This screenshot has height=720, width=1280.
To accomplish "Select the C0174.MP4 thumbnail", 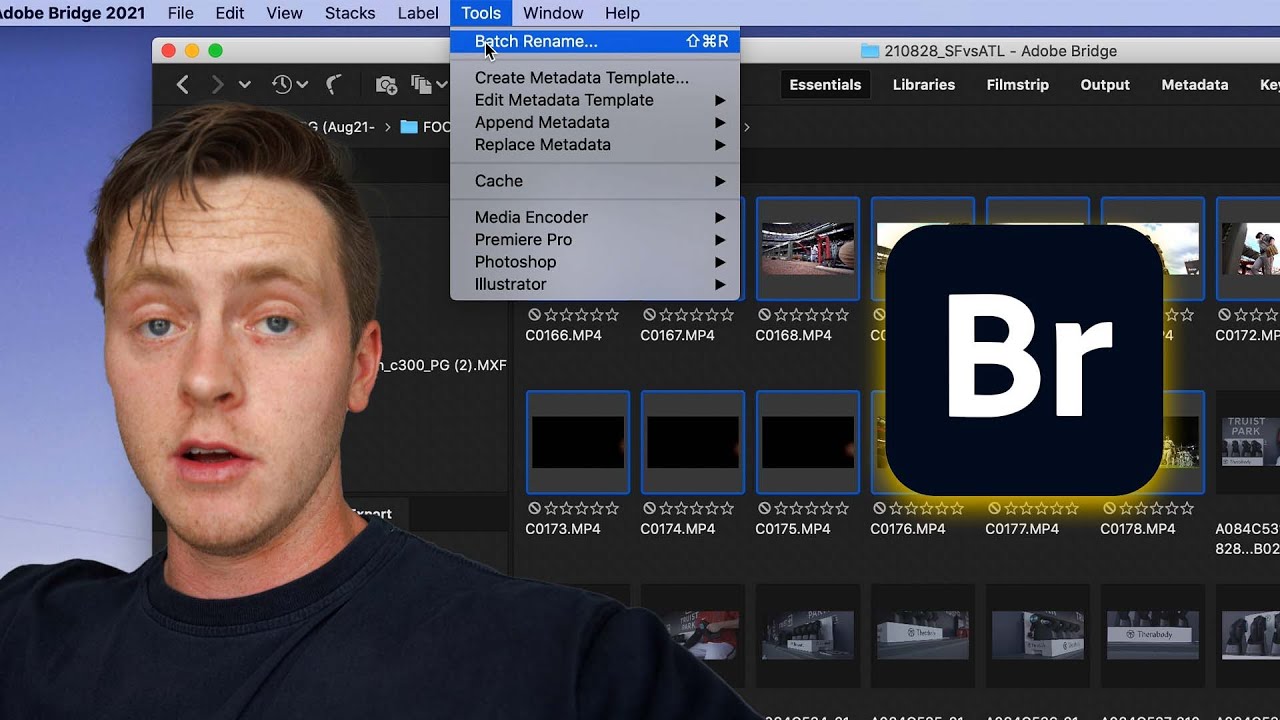I will (x=693, y=442).
